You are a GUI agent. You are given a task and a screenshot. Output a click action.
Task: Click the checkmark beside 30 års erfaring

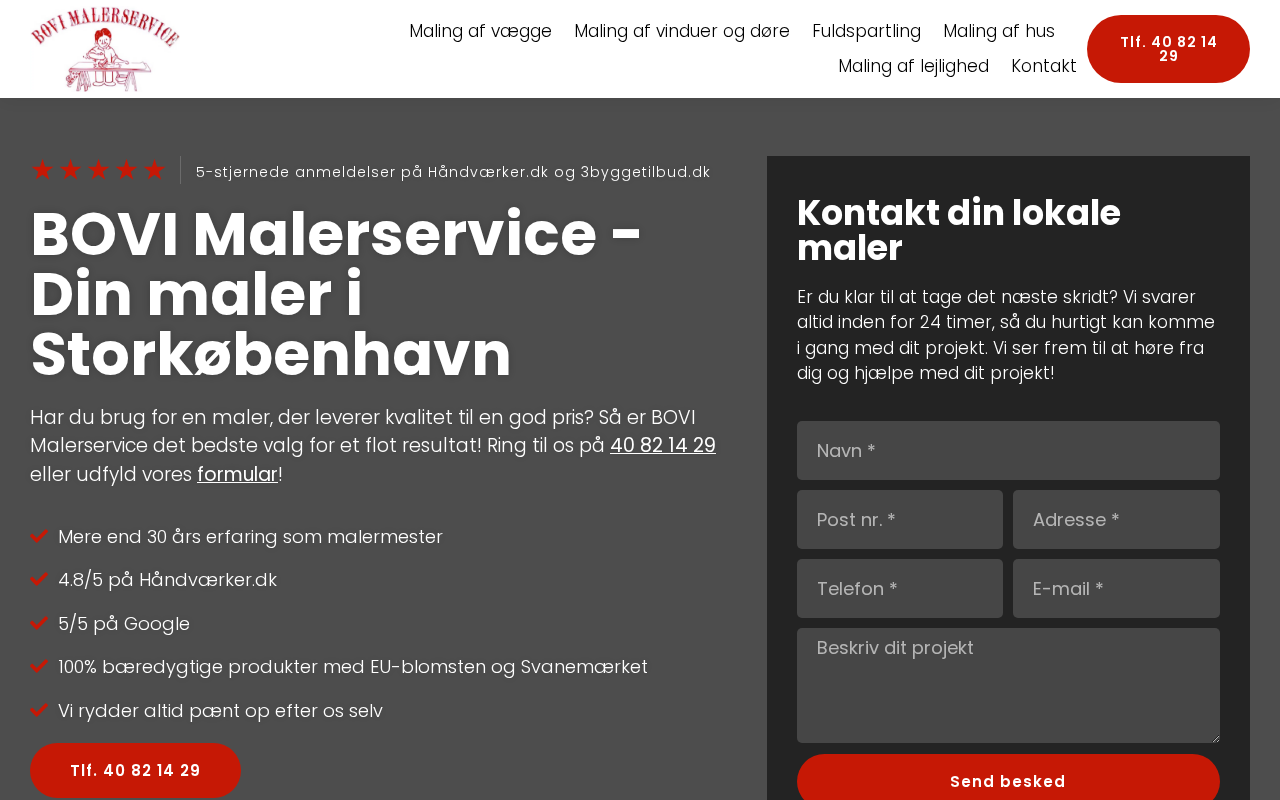39,536
